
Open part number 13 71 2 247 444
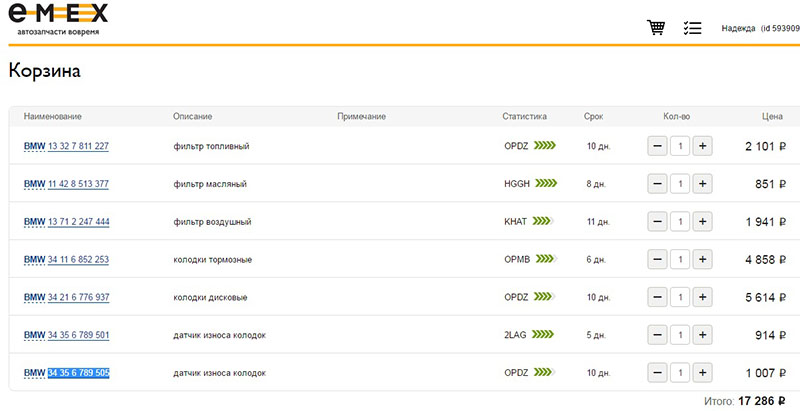pos(78,222)
